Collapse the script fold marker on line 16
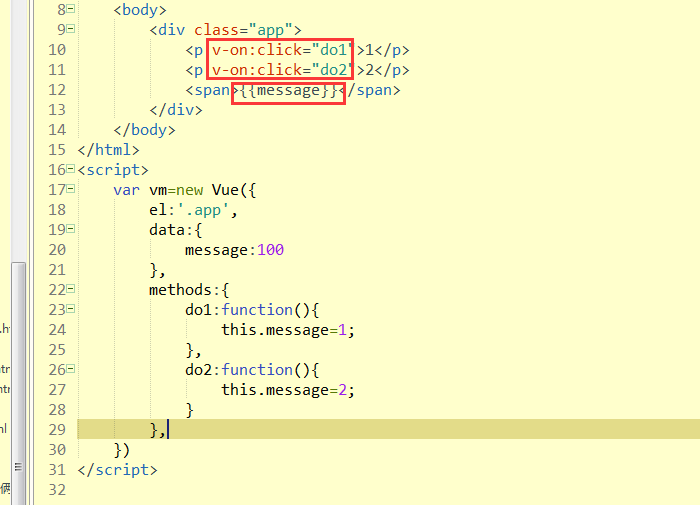The height and width of the screenshot is (505, 700). (x=71, y=169)
